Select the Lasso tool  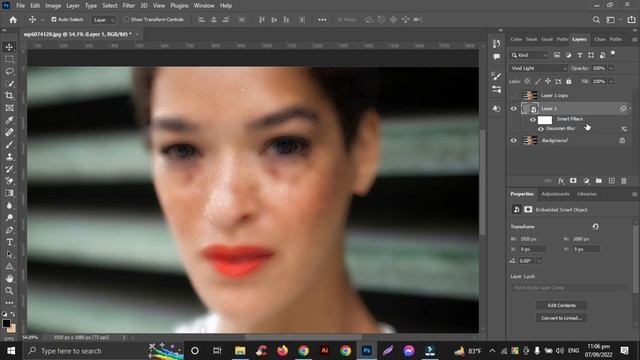(x=9, y=71)
